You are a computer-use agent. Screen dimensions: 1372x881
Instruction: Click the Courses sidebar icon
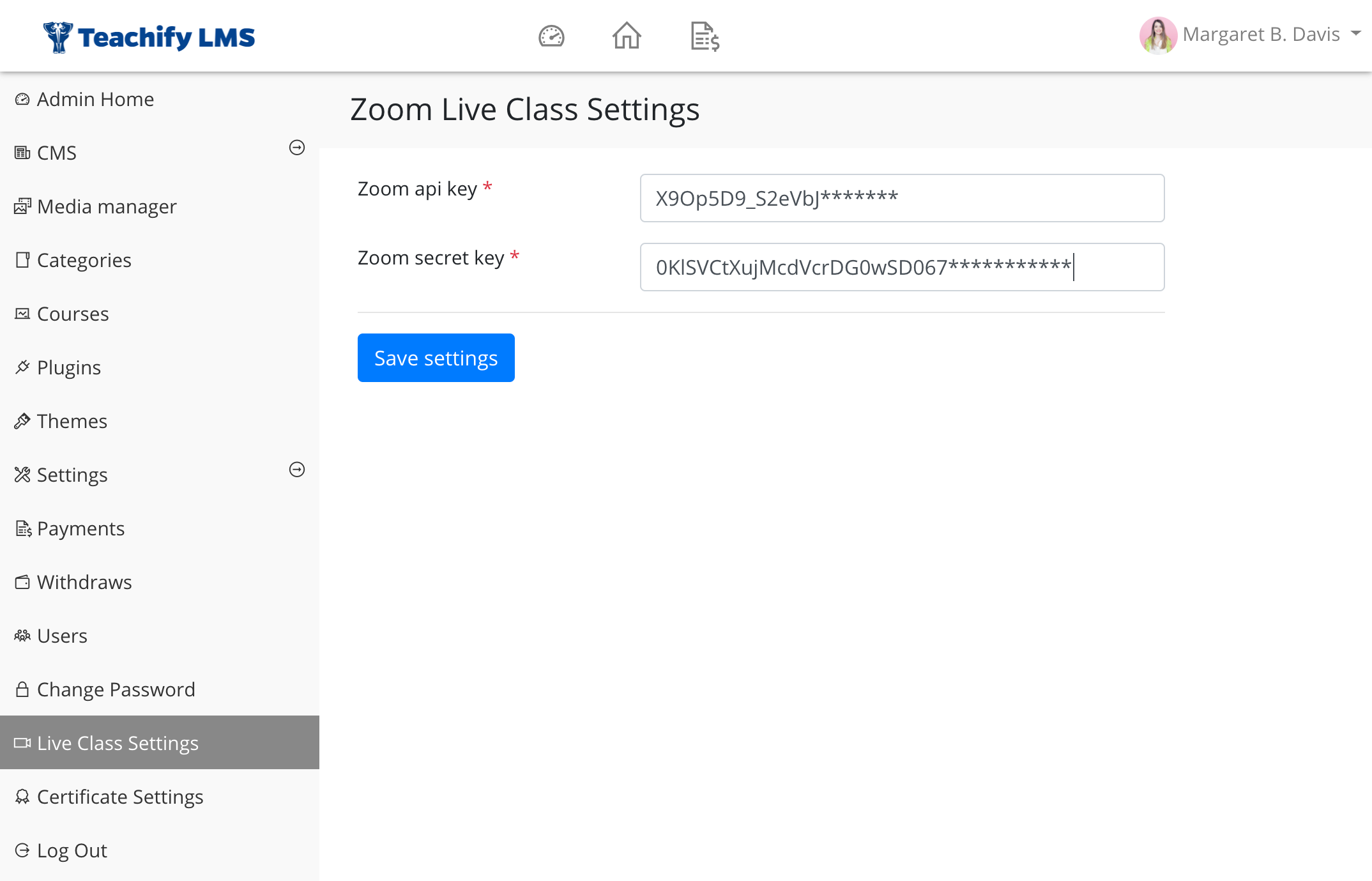click(22, 314)
